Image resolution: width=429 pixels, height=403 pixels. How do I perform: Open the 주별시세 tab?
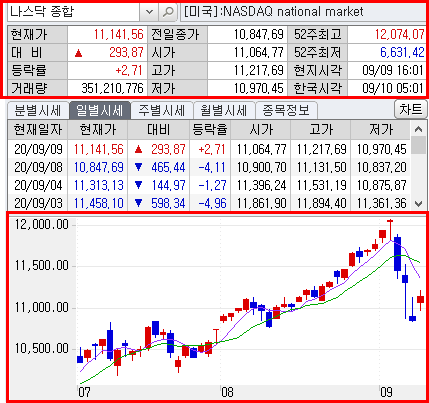(162, 110)
